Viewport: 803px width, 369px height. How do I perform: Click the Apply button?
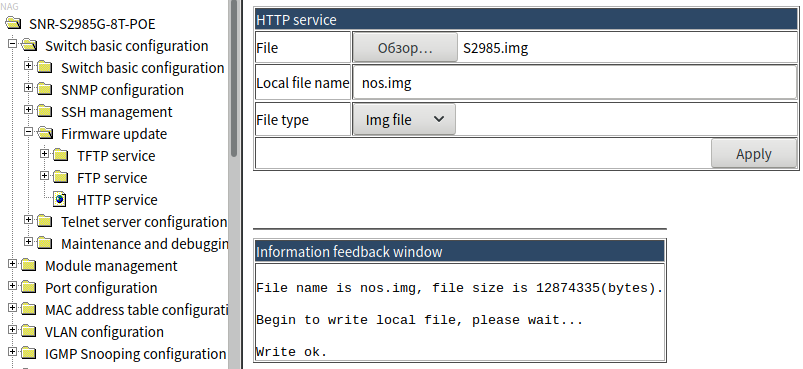point(753,154)
